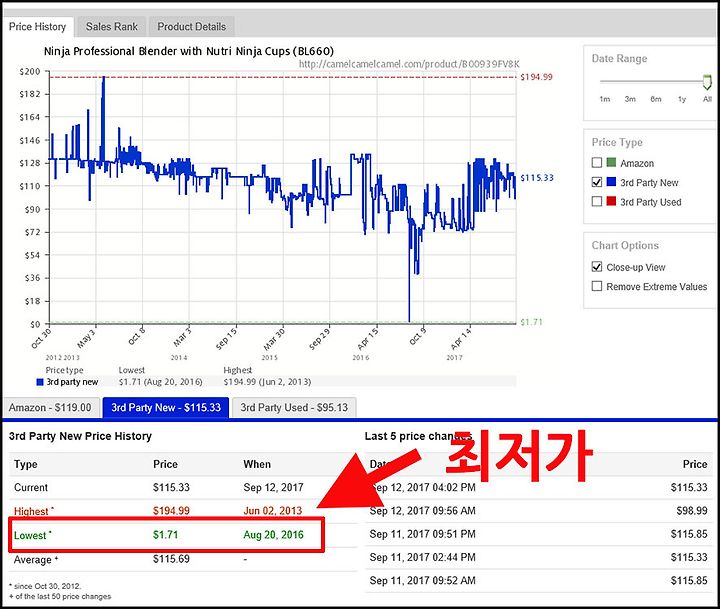This screenshot has height=609, width=720.
Task: Check Remove Extreme Values option
Action: click(x=596, y=286)
